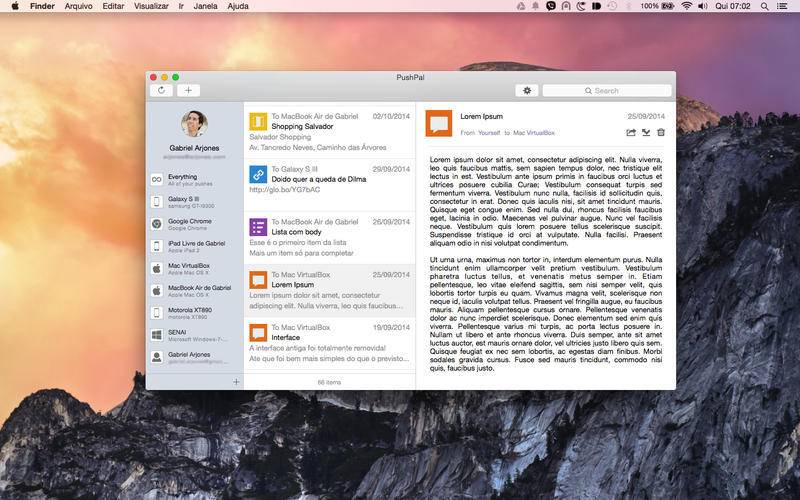Select the Doido quer a queda de Dilma push
Image resolution: width=800 pixels, height=500 pixels.
(330, 184)
